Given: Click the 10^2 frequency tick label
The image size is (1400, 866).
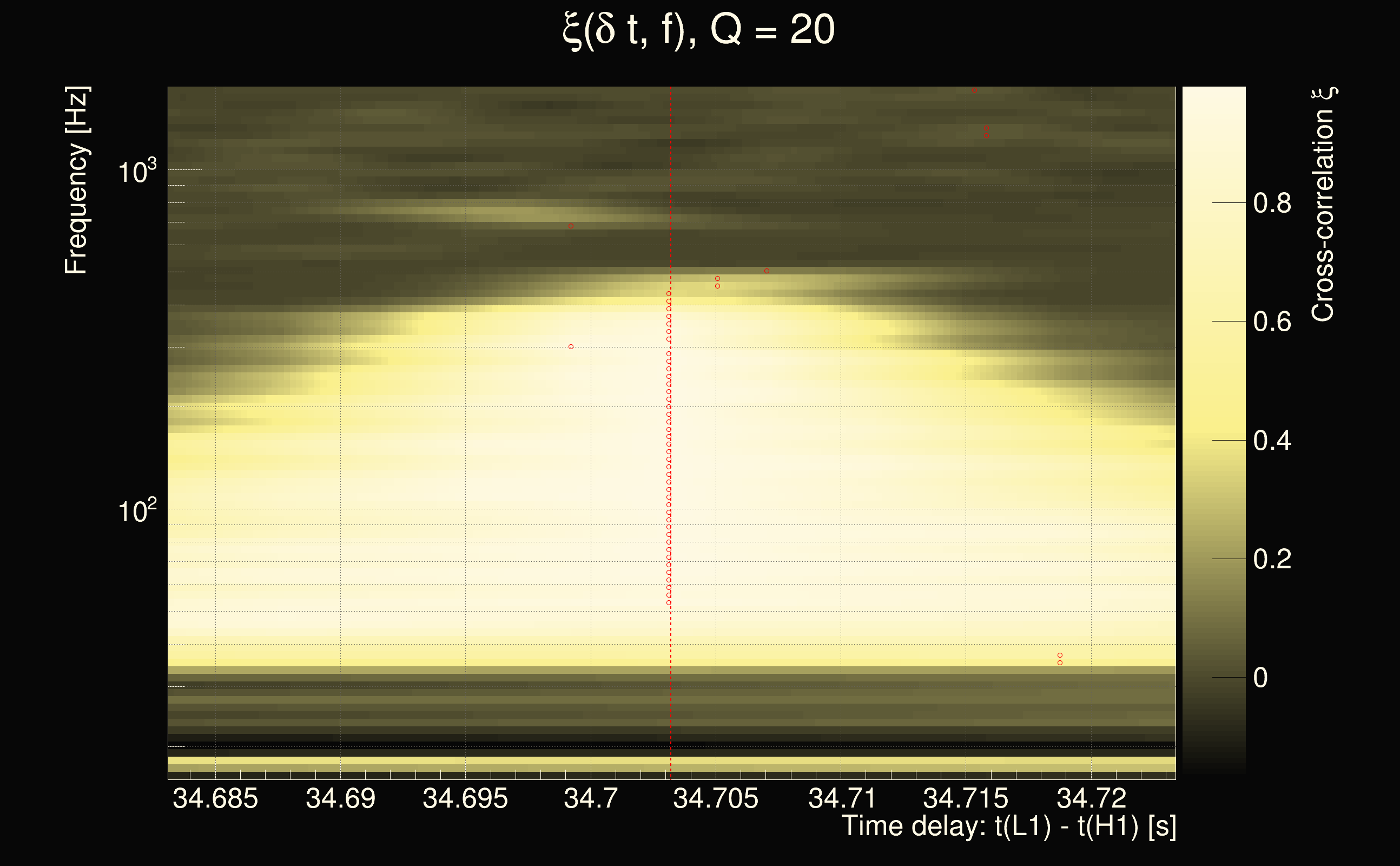Looking at the screenshot, I should tap(137, 510).
